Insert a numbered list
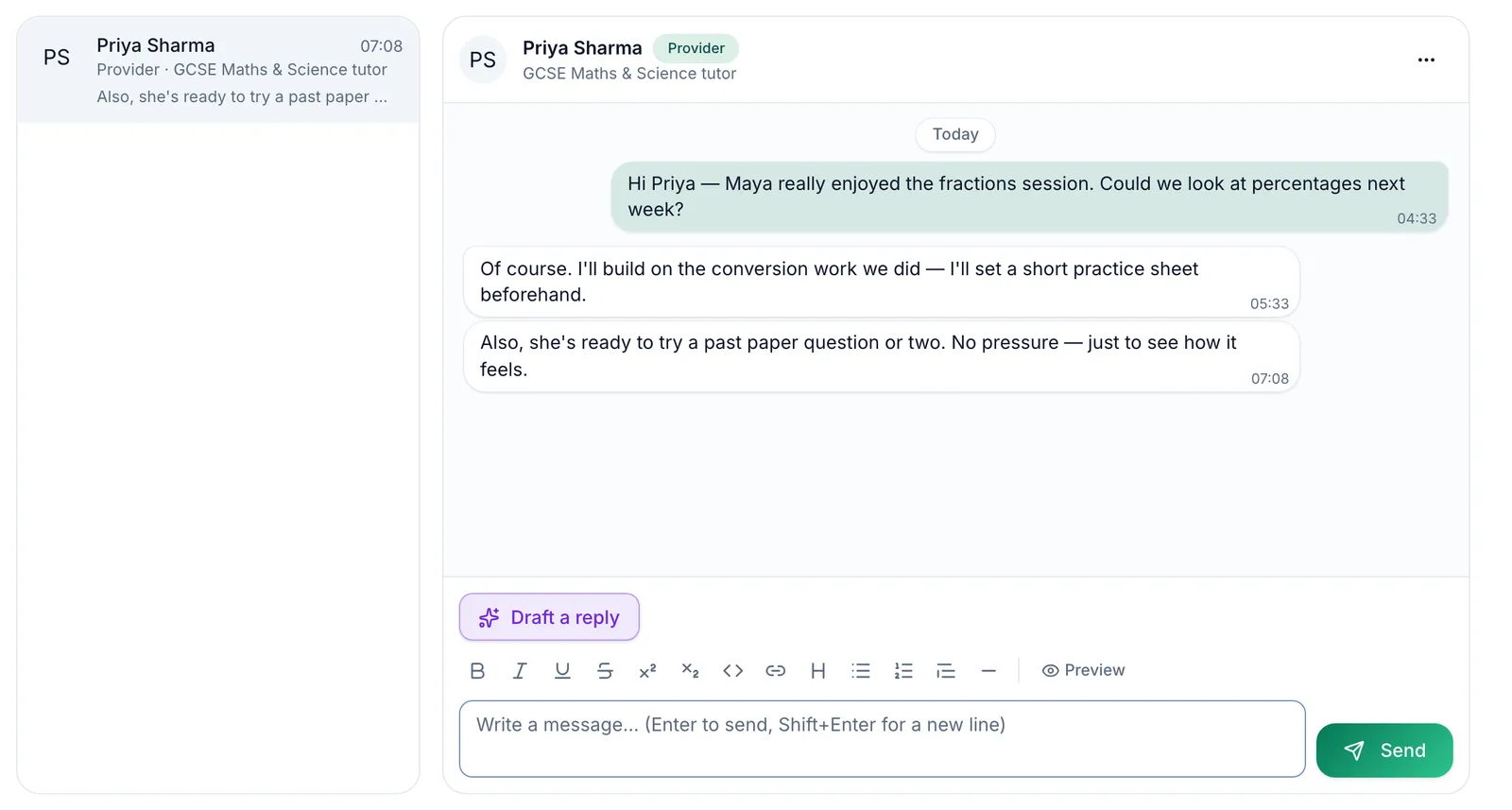Screen dimensions: 1512x810 point(903,670)
